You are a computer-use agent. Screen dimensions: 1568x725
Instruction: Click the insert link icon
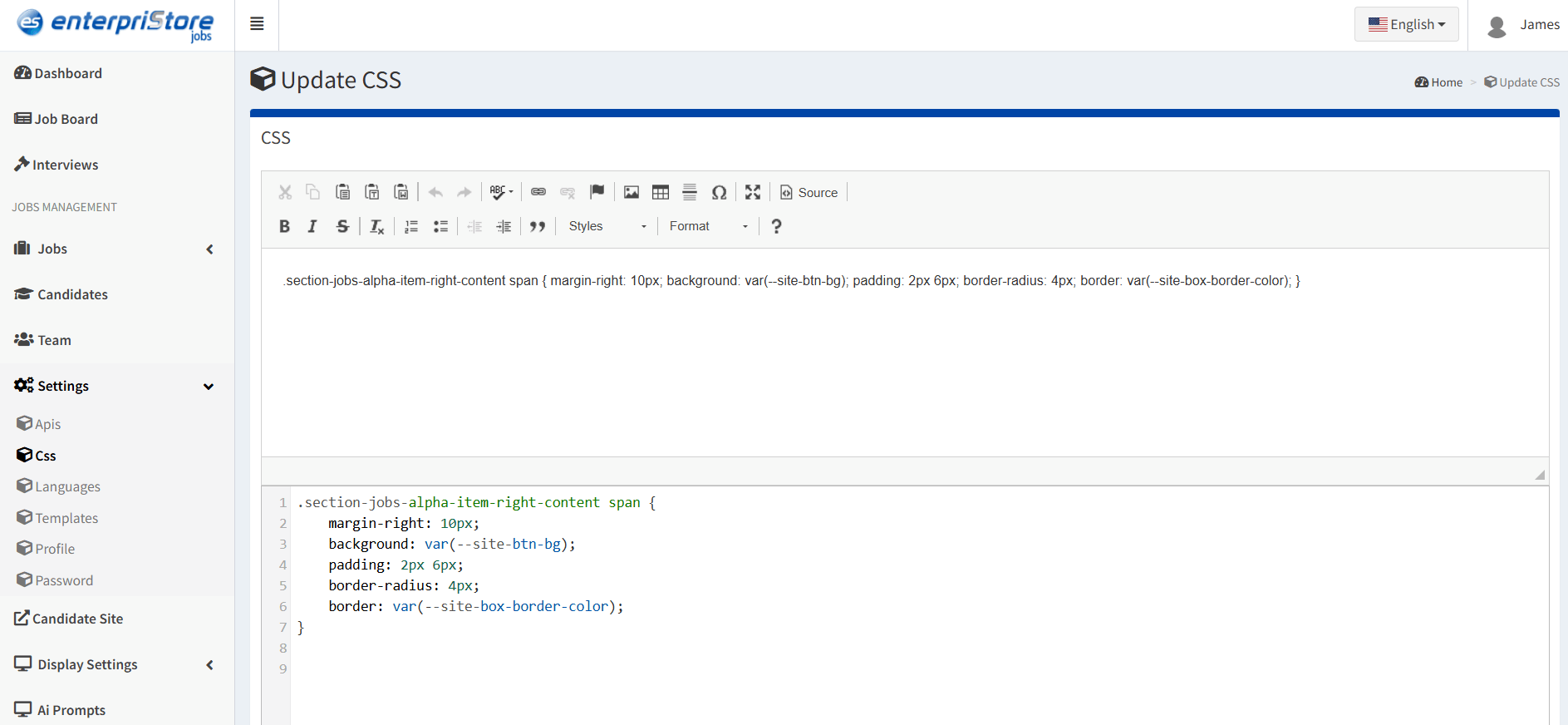(x=538, y=192)
